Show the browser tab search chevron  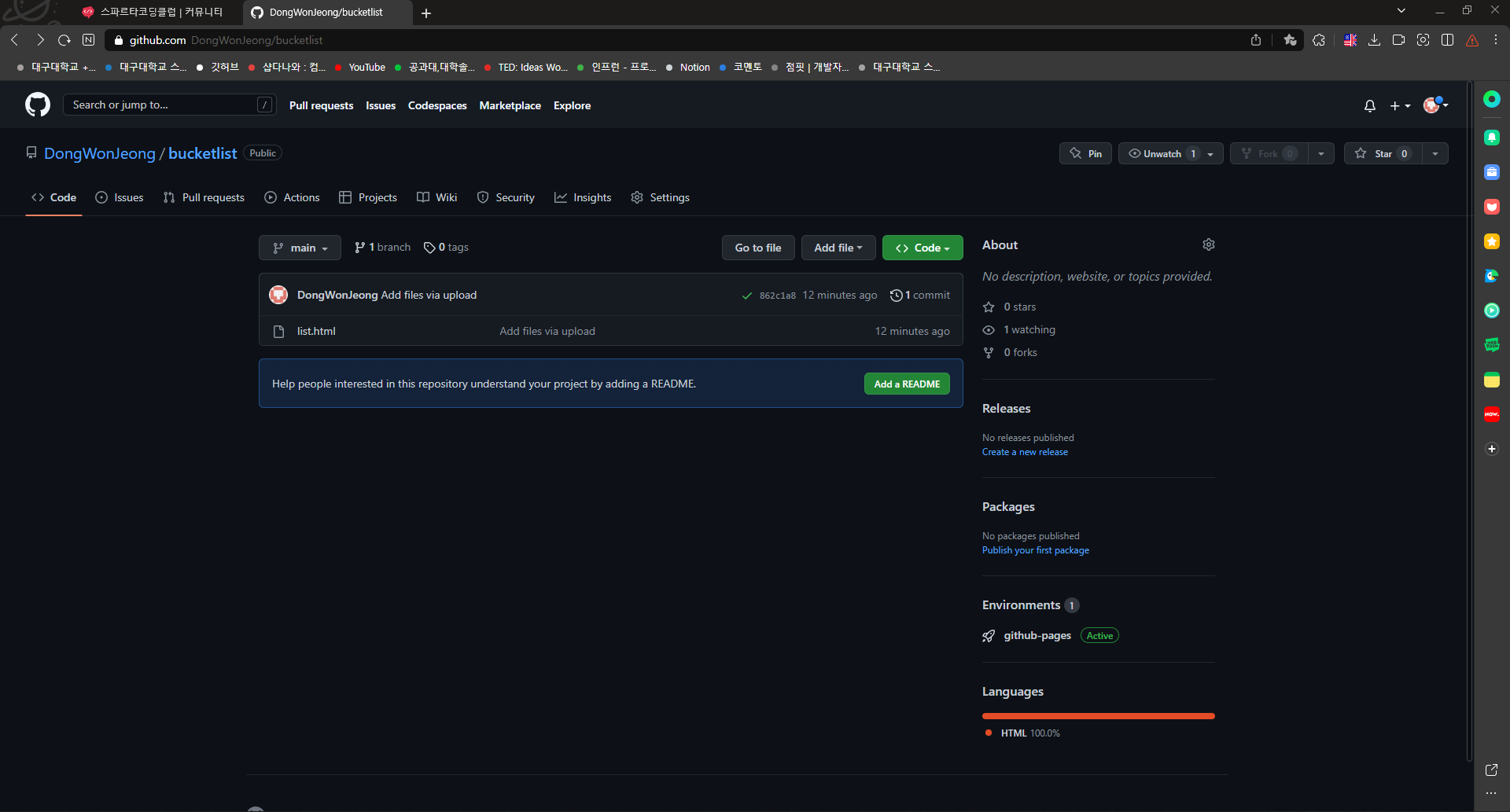[x=1401, y=10]
